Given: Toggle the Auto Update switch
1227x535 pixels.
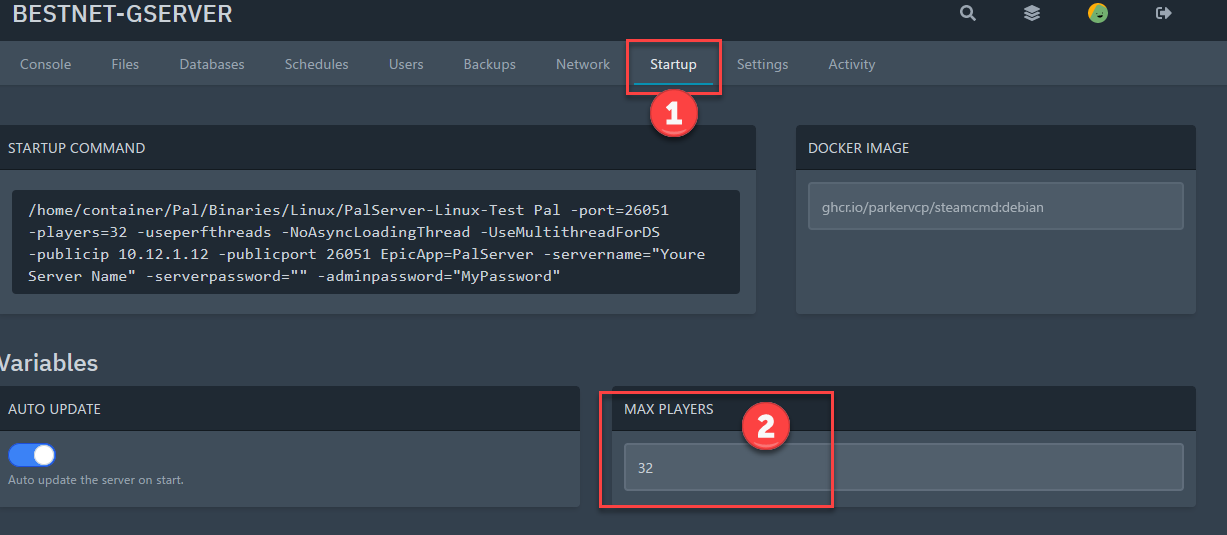Looking at the screenshot, I should tap(32, 455).
